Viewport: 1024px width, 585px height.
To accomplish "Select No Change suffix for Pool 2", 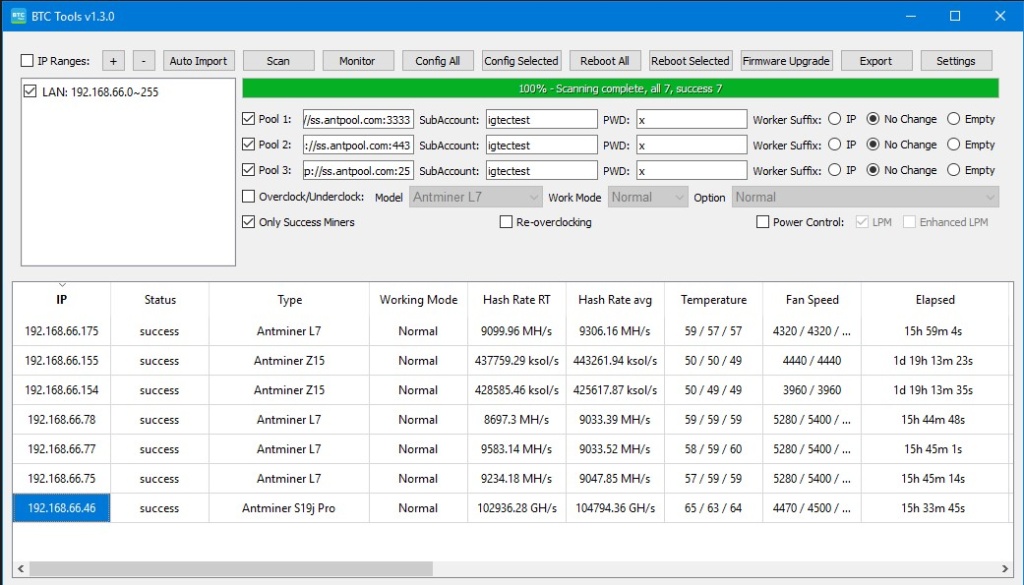I will click(x=873, y=144).
